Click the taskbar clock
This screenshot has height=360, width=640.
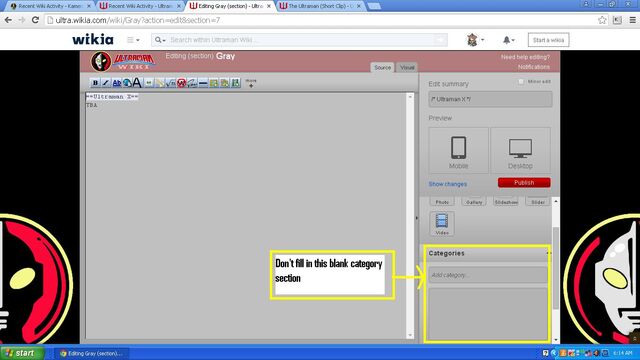coord(623,353)
